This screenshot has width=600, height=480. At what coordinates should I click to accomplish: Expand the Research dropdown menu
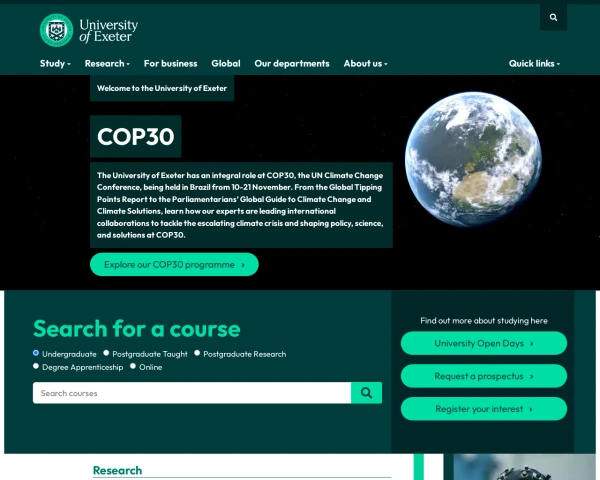pos(107,64)
